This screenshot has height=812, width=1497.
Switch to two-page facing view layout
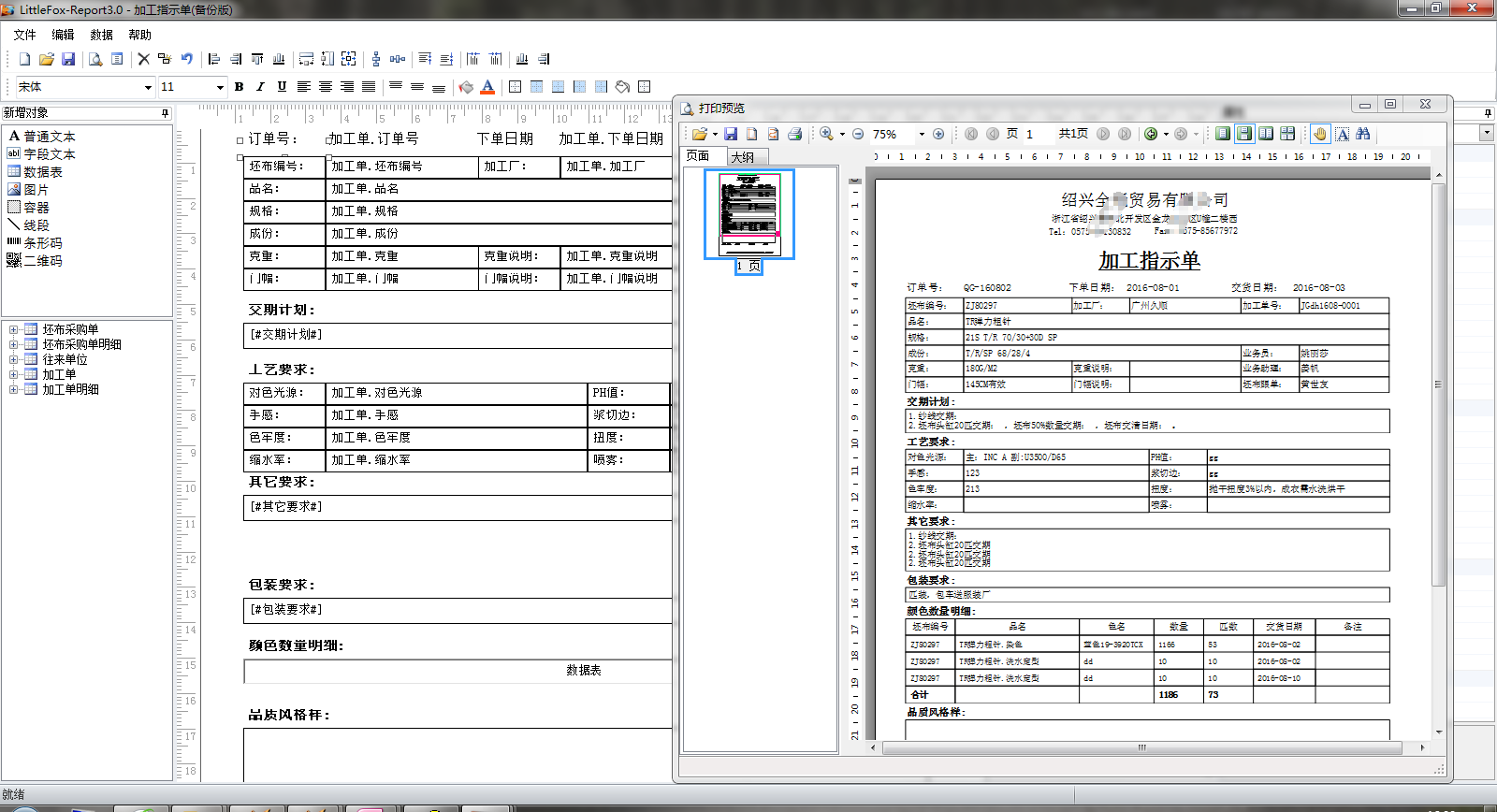(1266, 134)
